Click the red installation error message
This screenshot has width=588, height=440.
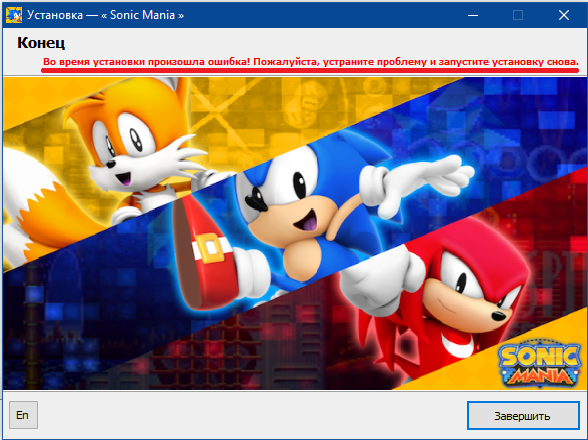310,62
